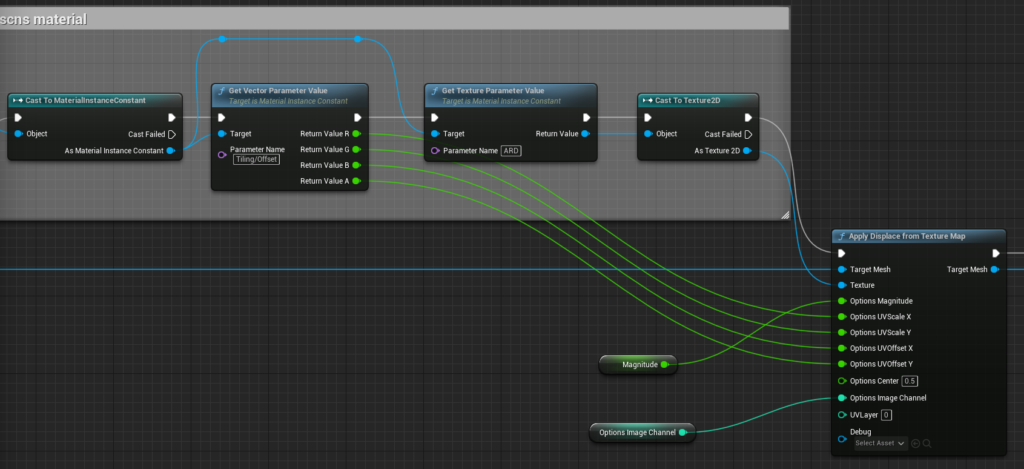Click the exec input pin on Cast To Texture2D

click(648, 118)
